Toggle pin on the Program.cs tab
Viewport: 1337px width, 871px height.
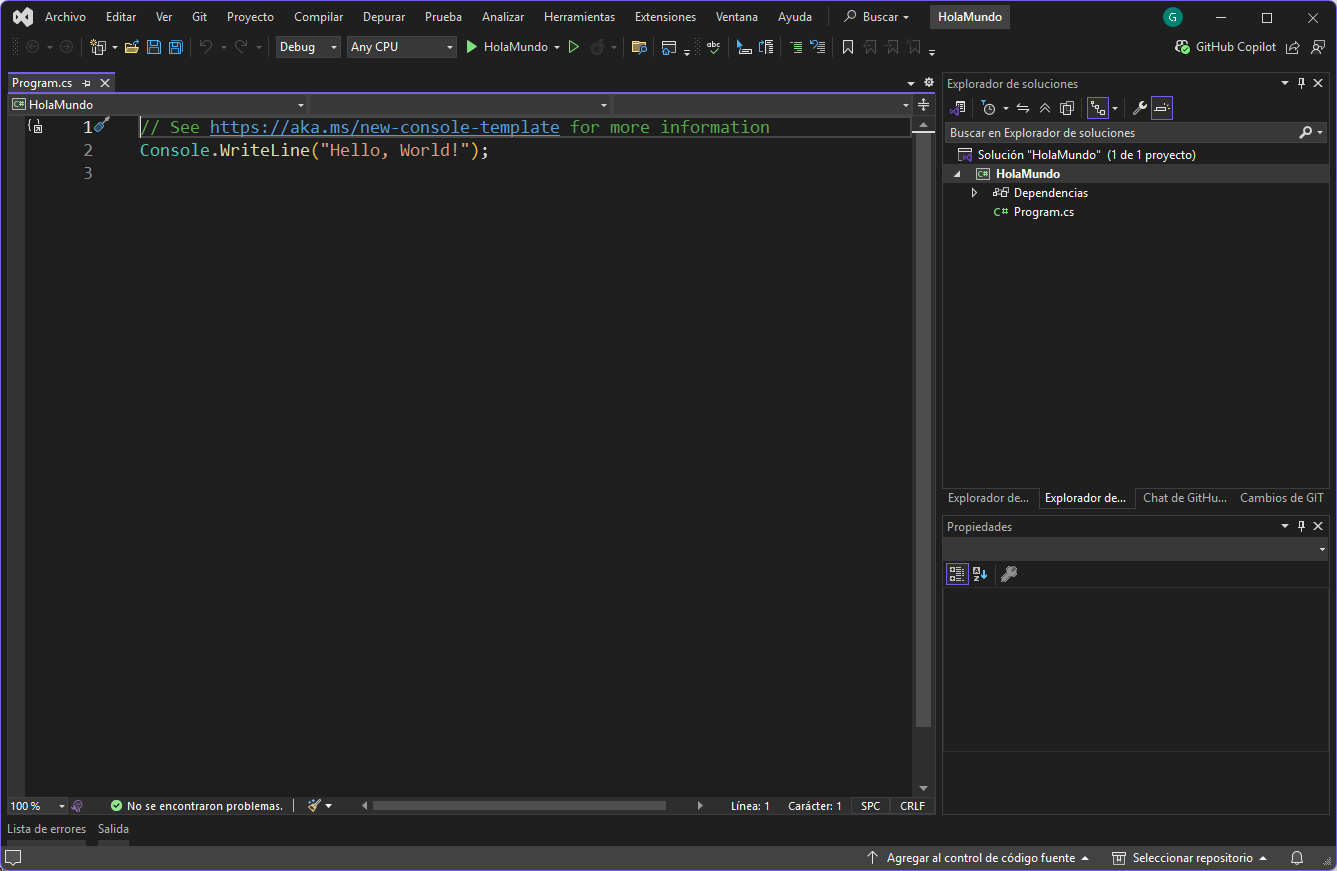pyautogui.click(x=87, y=84)
